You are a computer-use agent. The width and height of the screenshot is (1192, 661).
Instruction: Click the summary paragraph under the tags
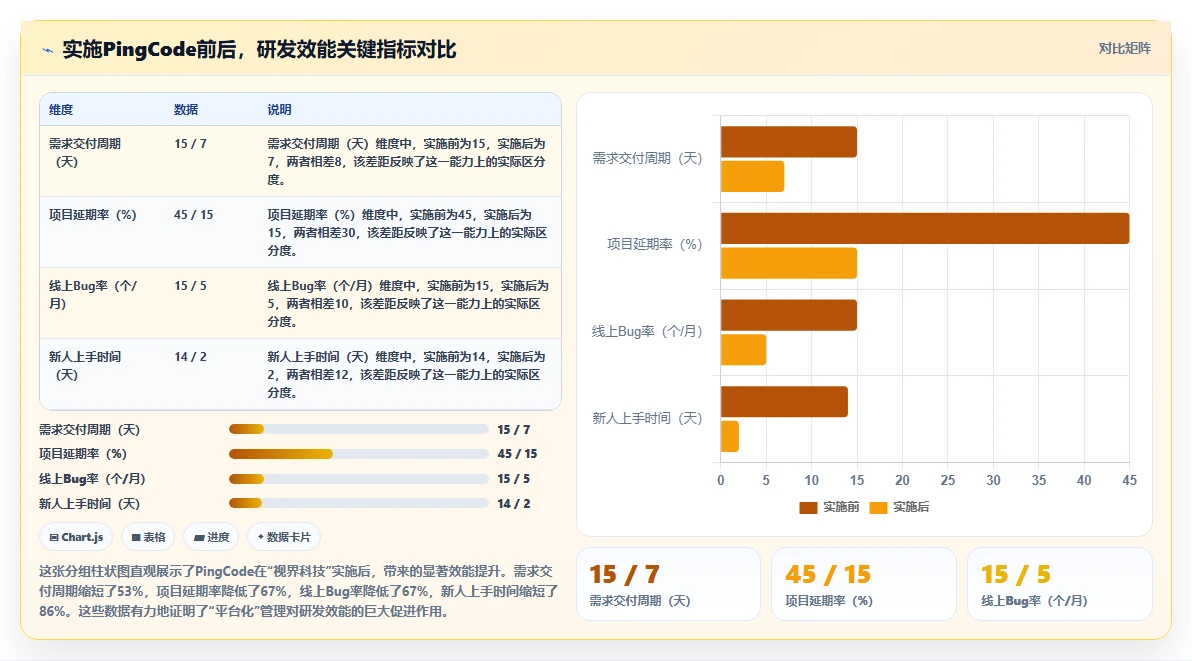point(299,591)
